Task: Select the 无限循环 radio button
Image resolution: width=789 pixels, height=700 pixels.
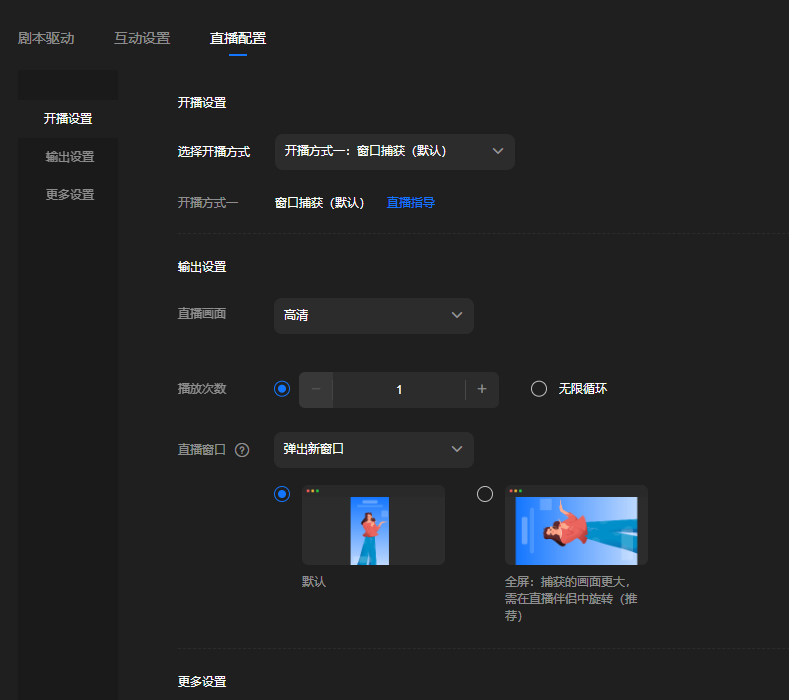Action: click(x=539, y=389)
